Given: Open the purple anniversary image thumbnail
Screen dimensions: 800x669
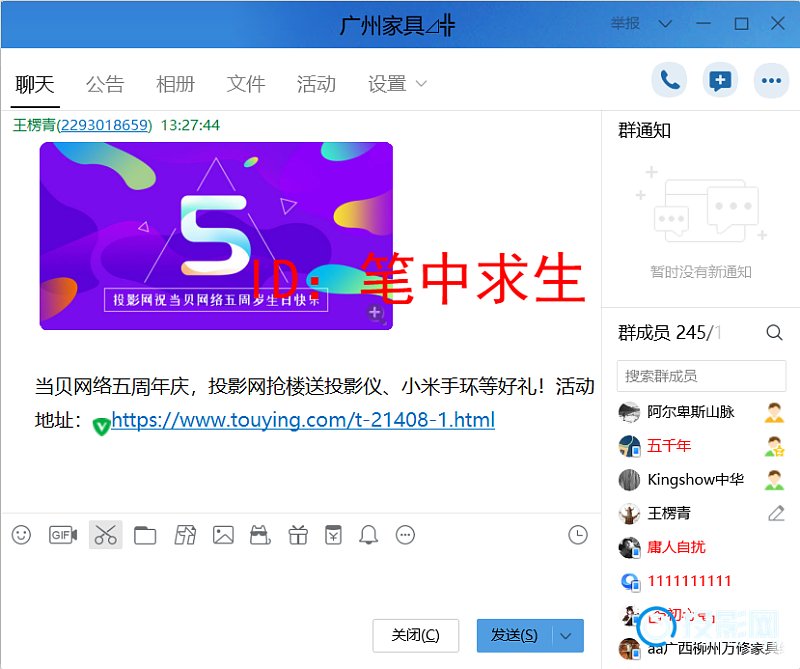Looking at the screenshot, I should (x=216, y=236).
